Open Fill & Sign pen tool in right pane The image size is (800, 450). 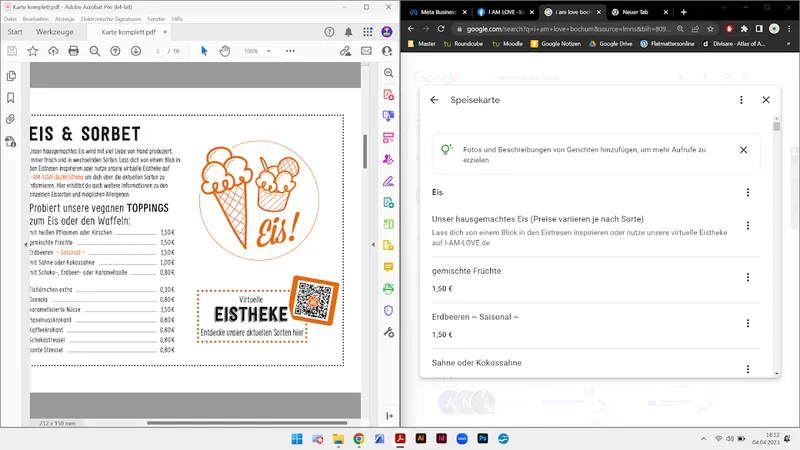388,181
